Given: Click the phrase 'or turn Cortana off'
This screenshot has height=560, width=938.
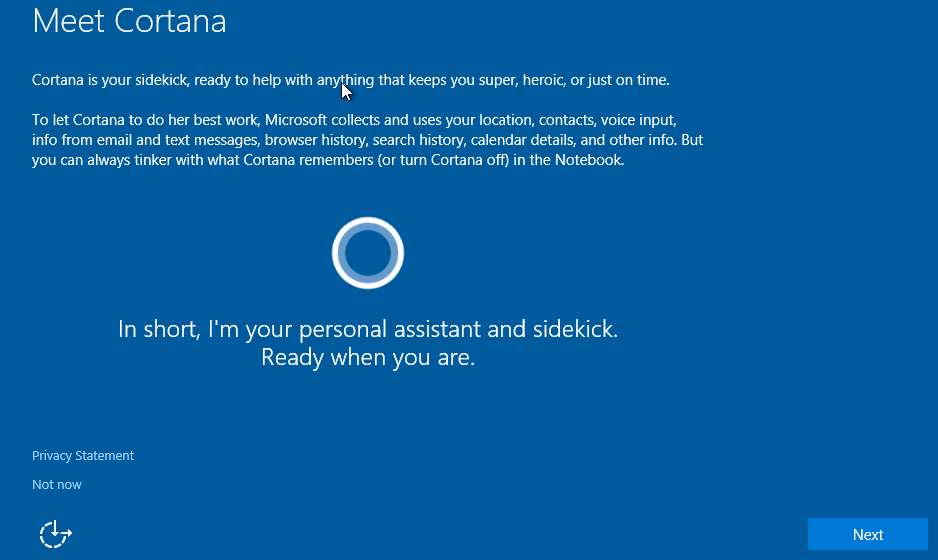Looking at the screenshot, I should click(x=446, y=160).
